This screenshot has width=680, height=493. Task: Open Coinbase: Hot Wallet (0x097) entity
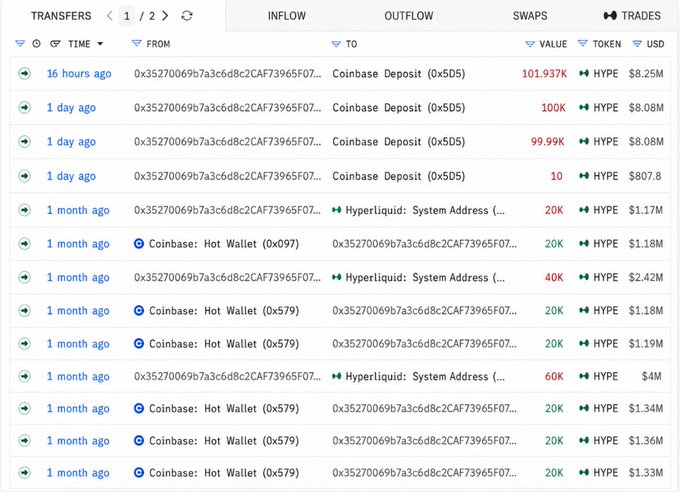[224, 244]
